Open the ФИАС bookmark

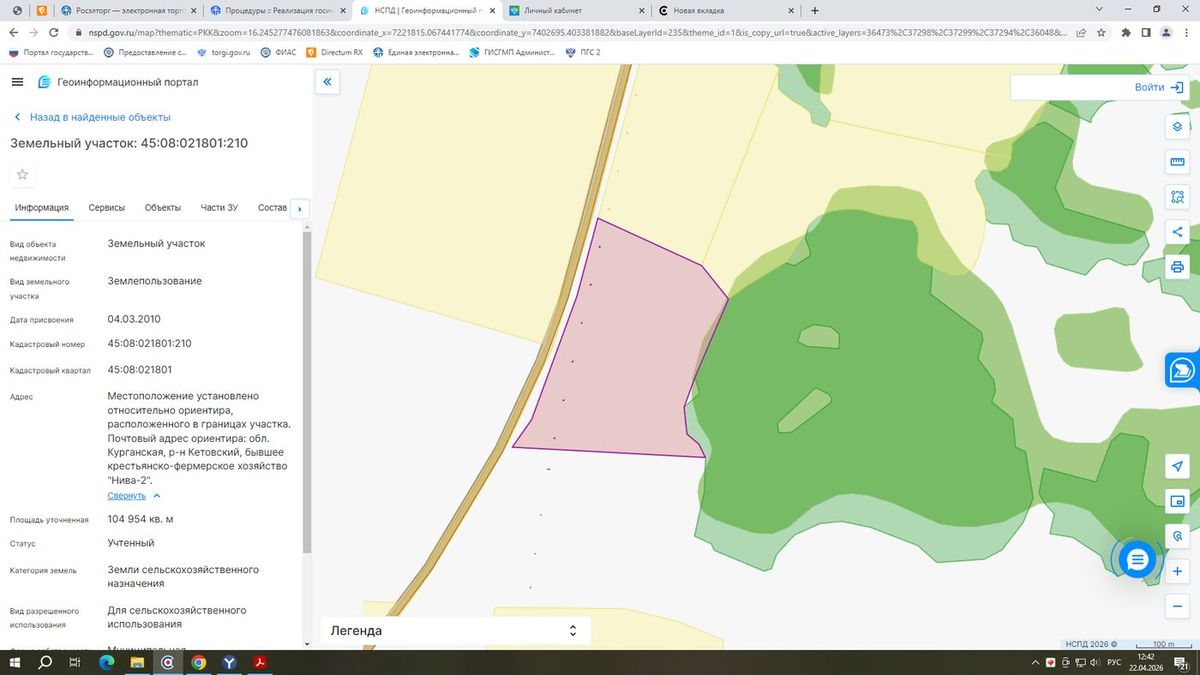(x=279, y=52)
